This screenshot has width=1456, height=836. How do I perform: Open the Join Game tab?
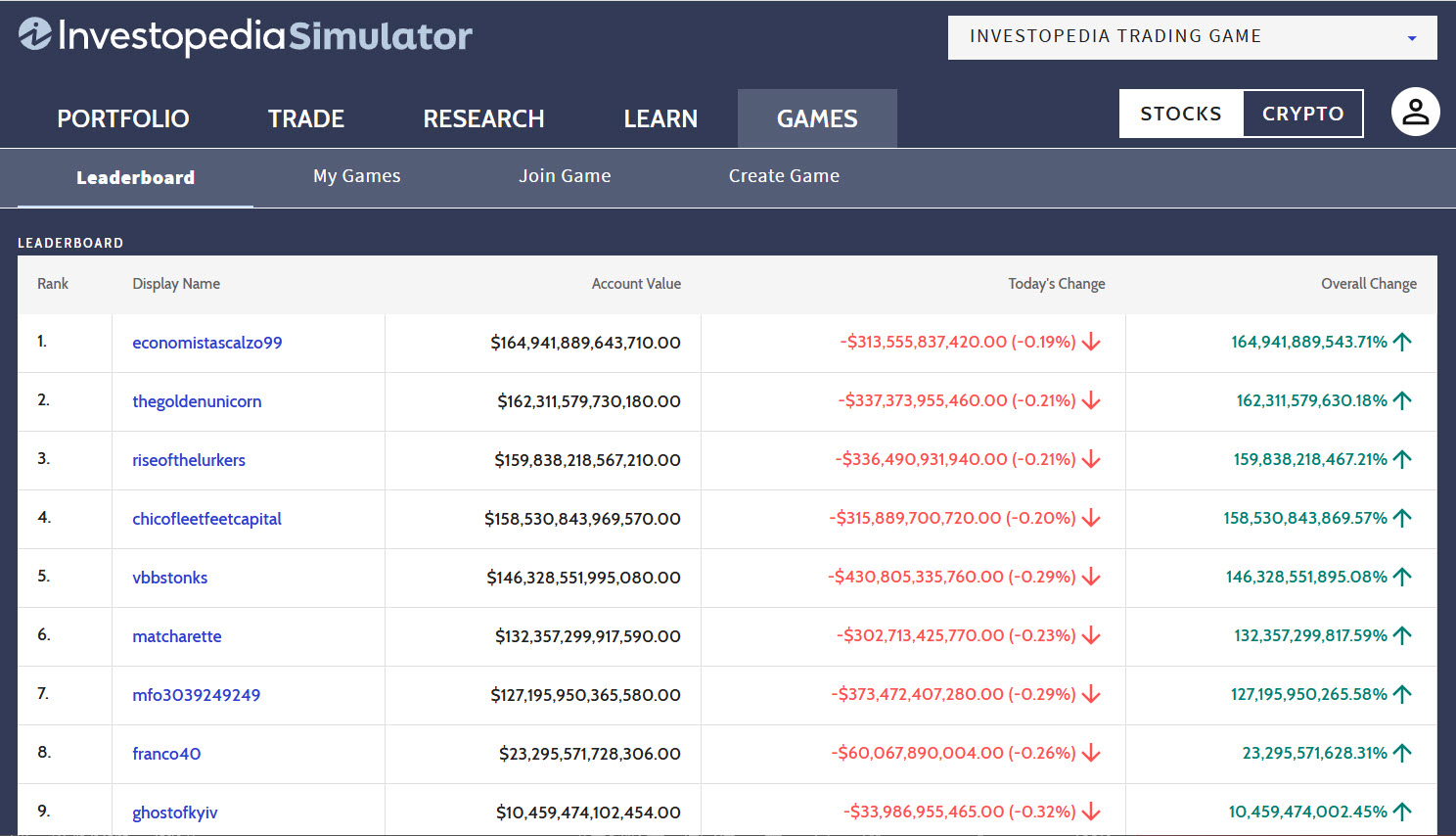point(565,176)
